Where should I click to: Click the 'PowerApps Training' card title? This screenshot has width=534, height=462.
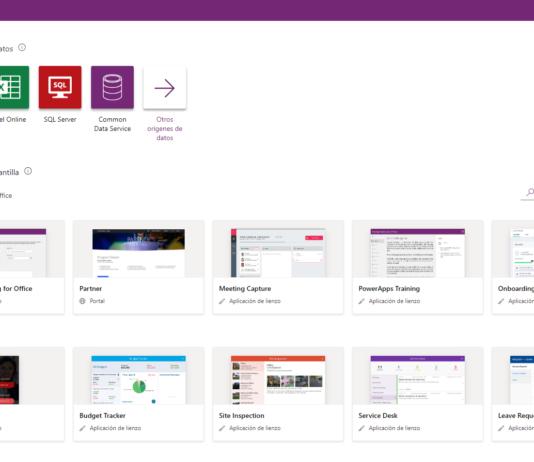click(389, 289)
